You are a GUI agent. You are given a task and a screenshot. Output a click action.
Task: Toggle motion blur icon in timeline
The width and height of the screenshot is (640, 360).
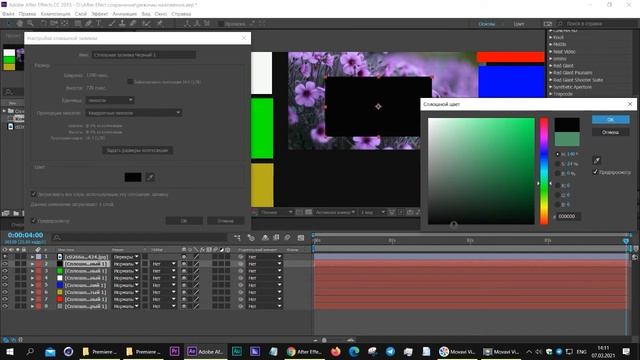pyautogui.click(x=287, y=237)
